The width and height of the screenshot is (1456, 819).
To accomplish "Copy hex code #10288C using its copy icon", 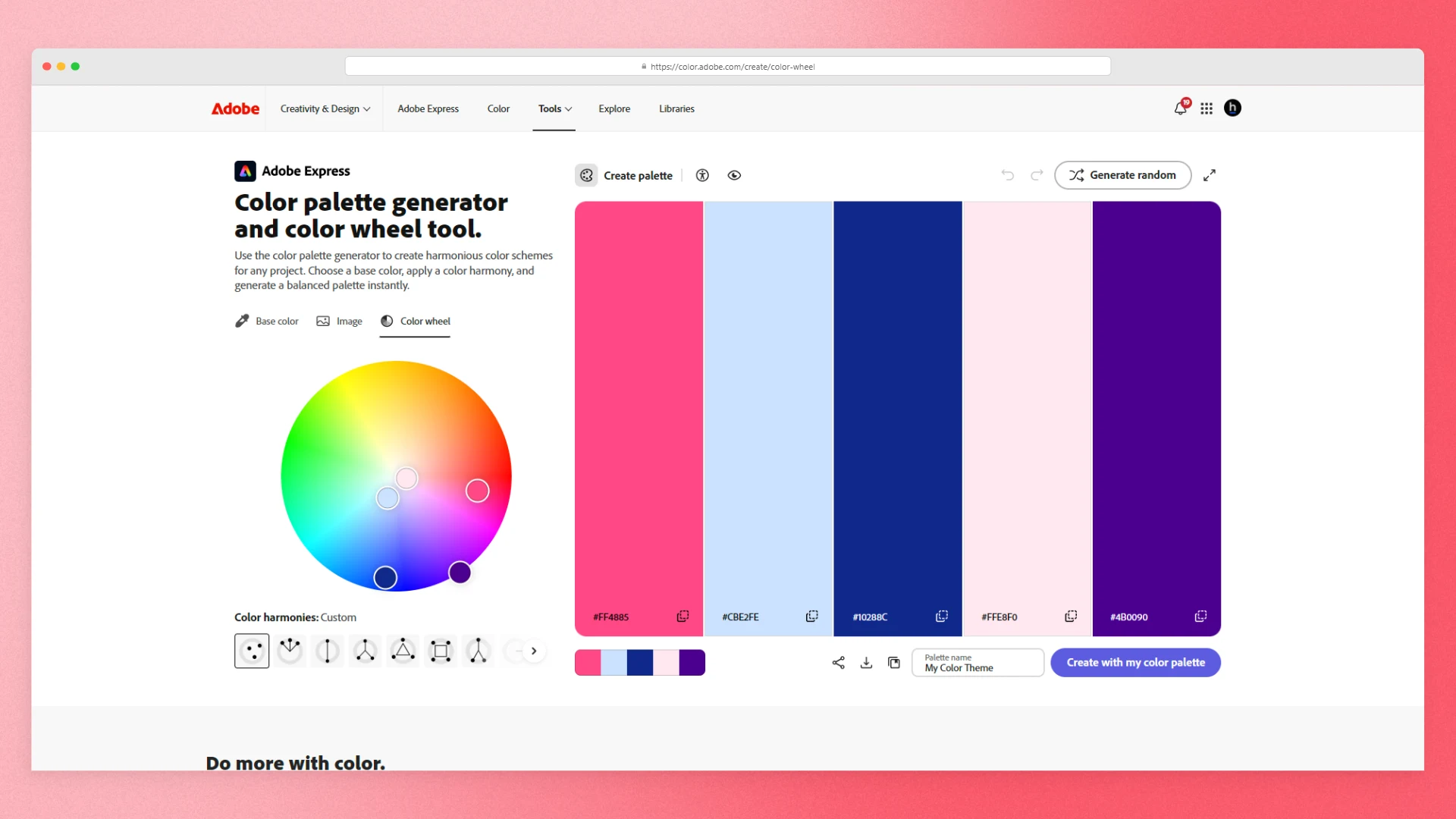I will [942, 617].
